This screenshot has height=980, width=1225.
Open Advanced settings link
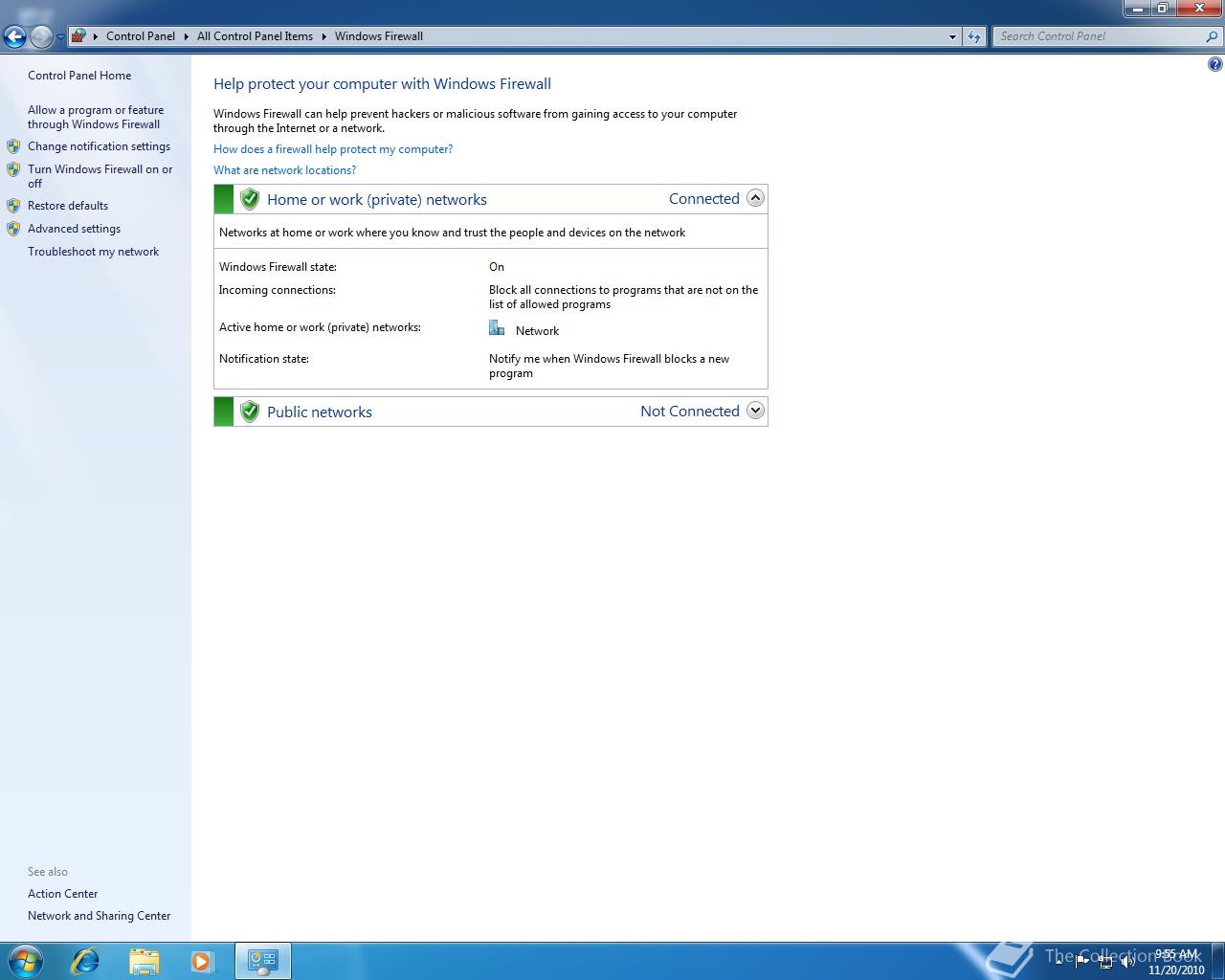(x=74, y=229)
